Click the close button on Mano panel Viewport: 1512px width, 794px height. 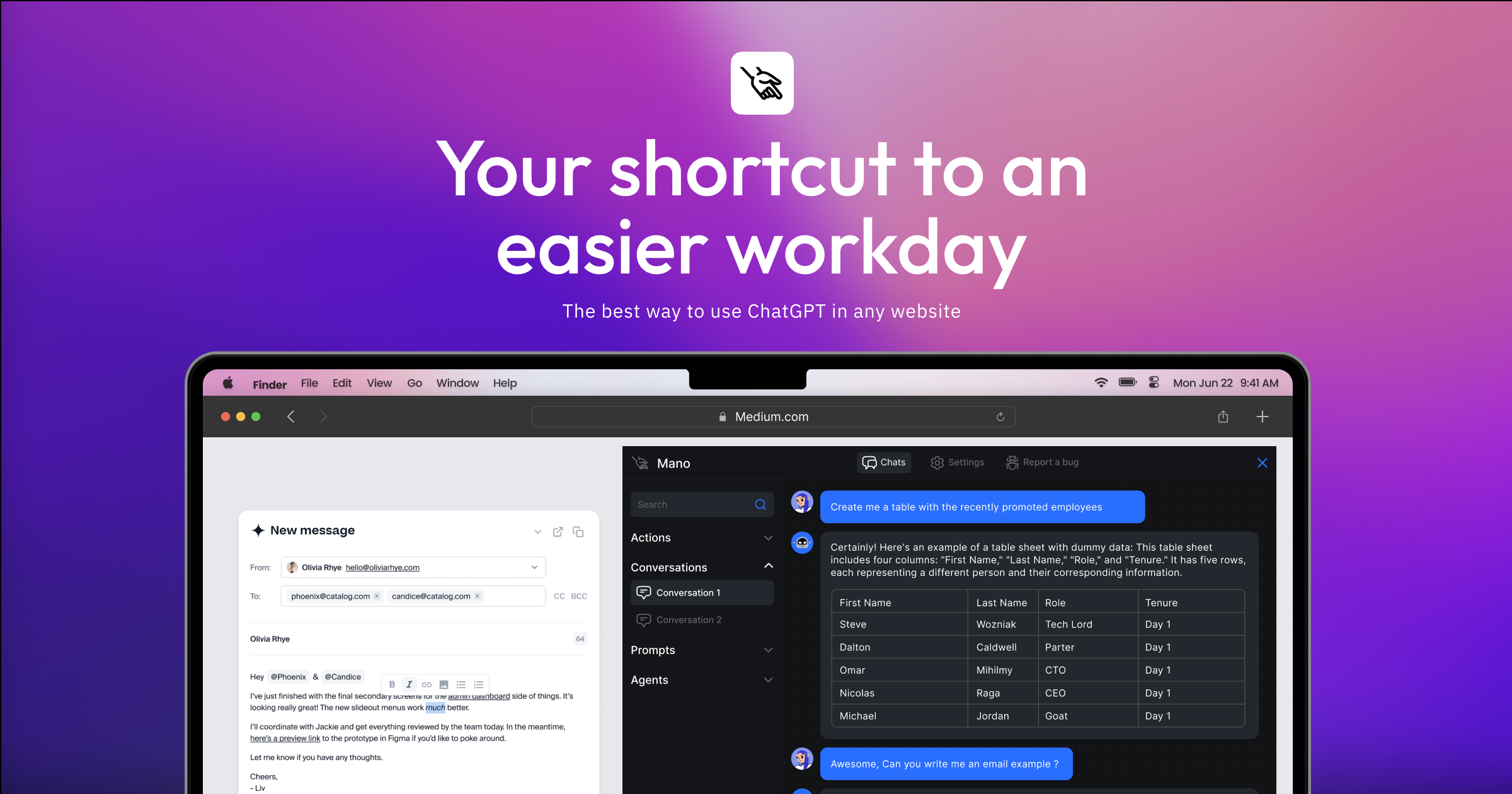tap(1262, 462)
